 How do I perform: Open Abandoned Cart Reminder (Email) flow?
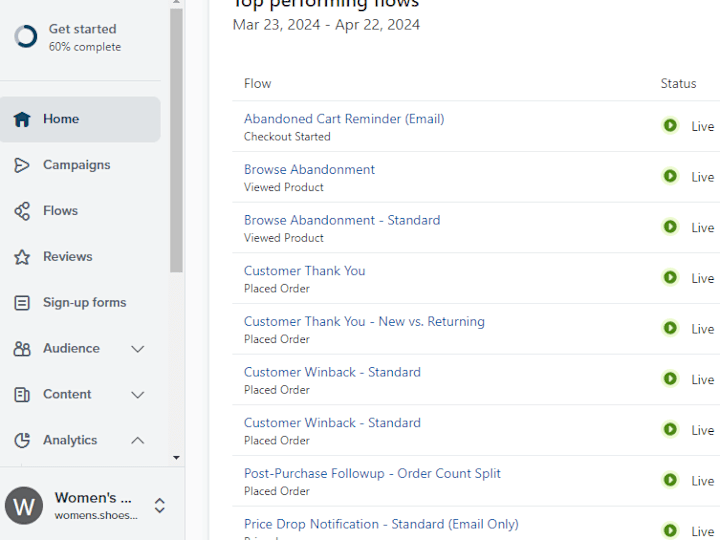pyautogui.click(x=344, y=119)
